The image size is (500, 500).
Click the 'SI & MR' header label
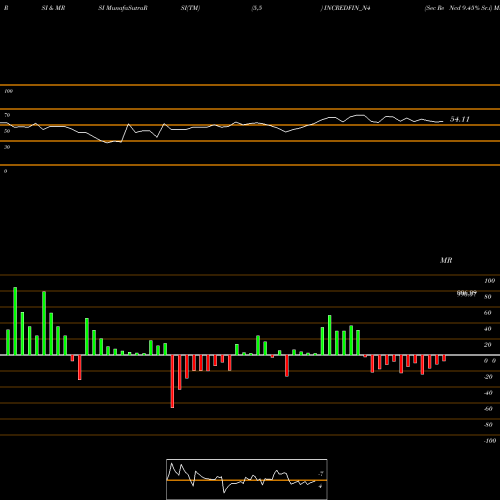click(53, 8)
